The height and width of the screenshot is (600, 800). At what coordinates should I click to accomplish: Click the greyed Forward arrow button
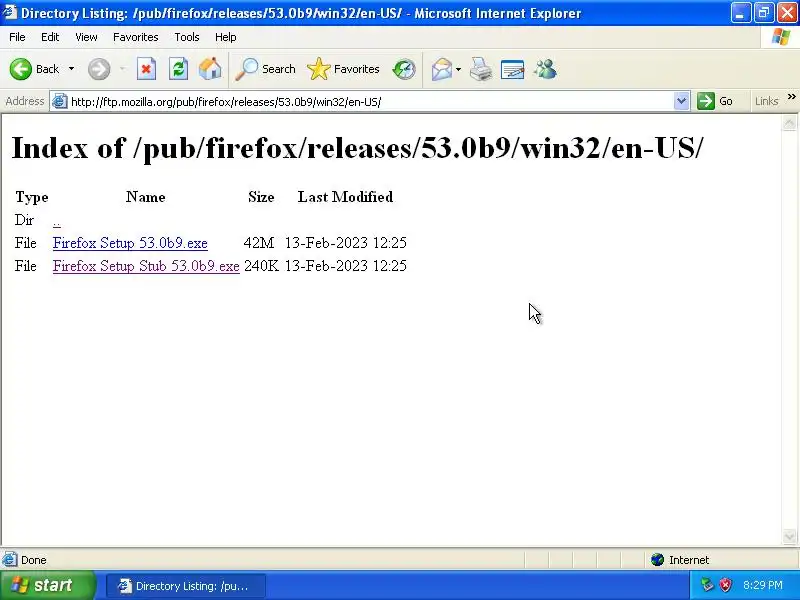tap(98, 69)
